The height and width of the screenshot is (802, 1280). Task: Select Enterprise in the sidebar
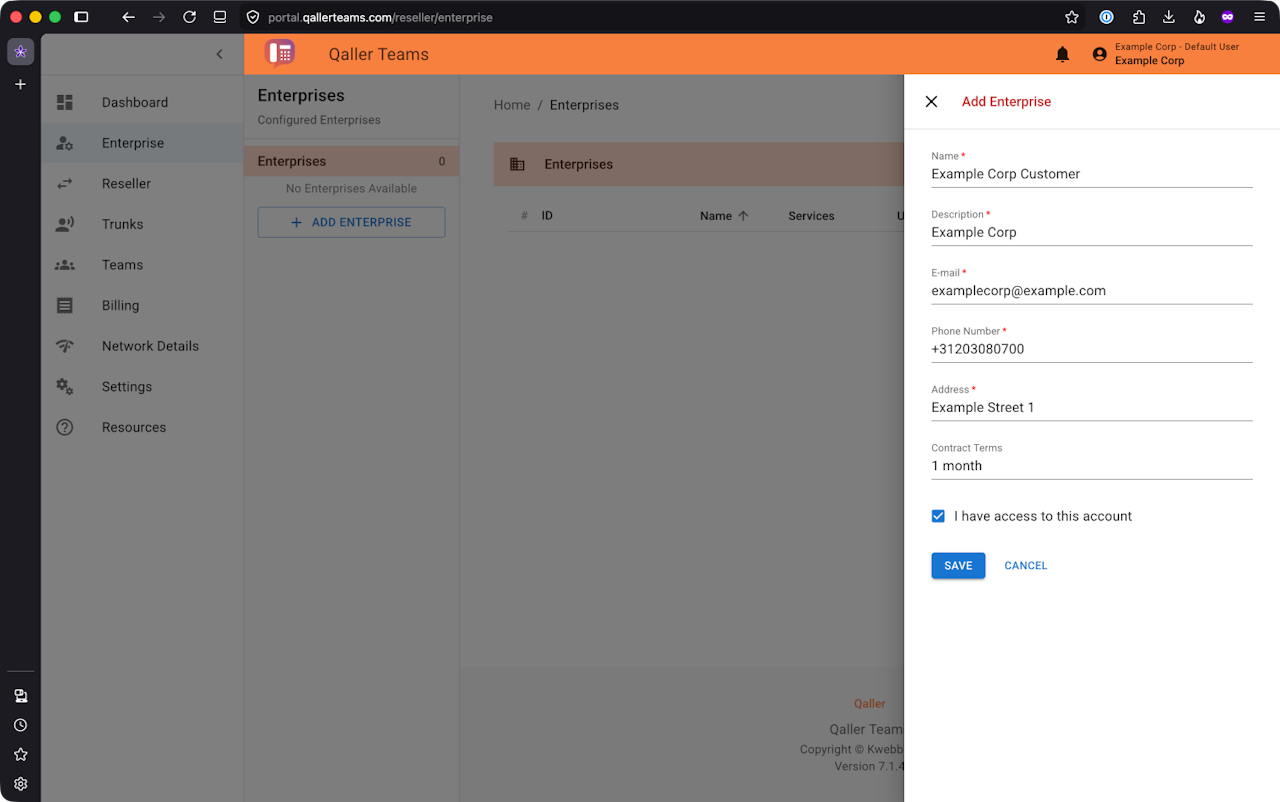tap(142, 143)
